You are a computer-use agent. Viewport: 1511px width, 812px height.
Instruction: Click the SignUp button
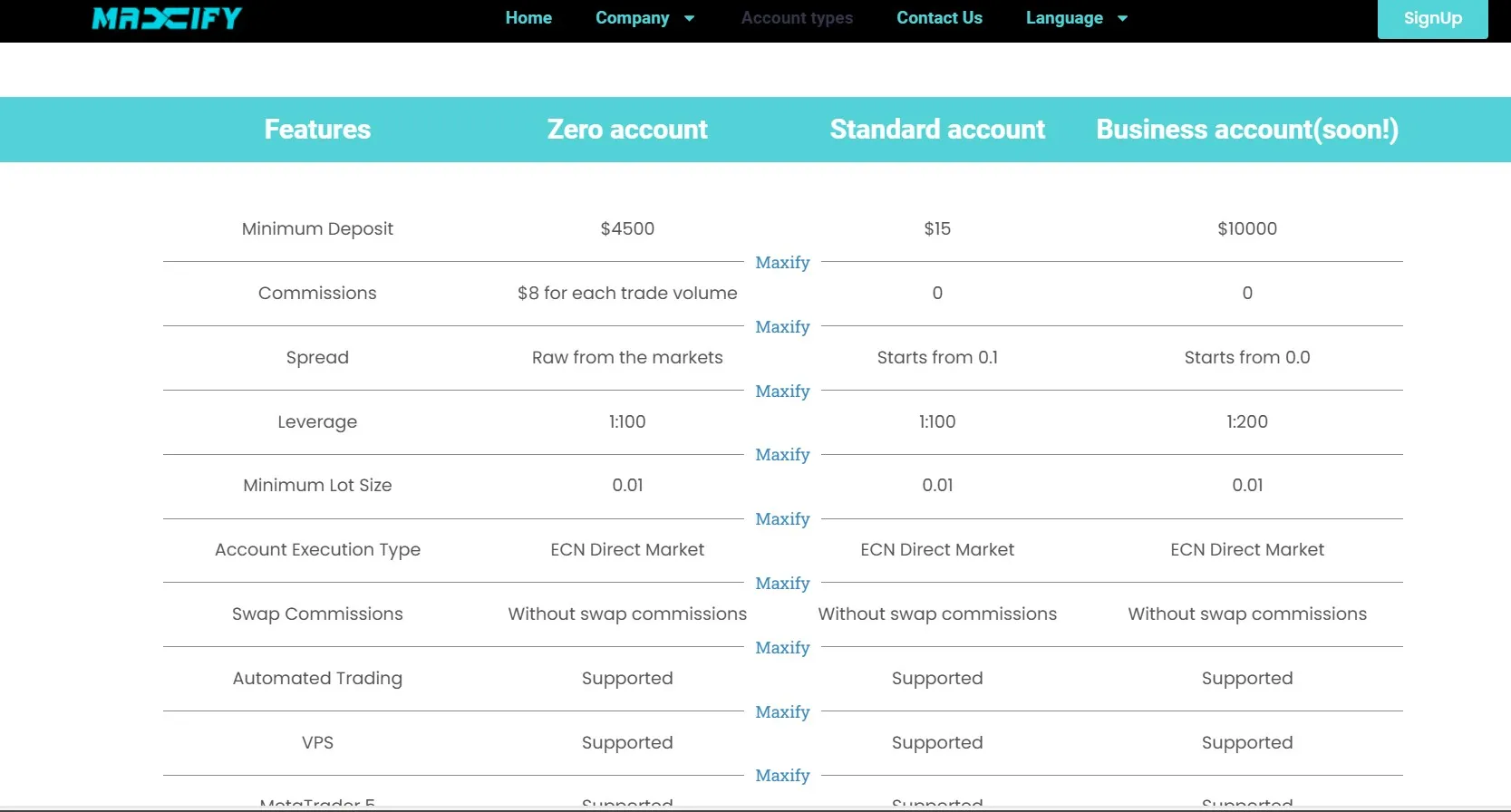click(1433, 18)
